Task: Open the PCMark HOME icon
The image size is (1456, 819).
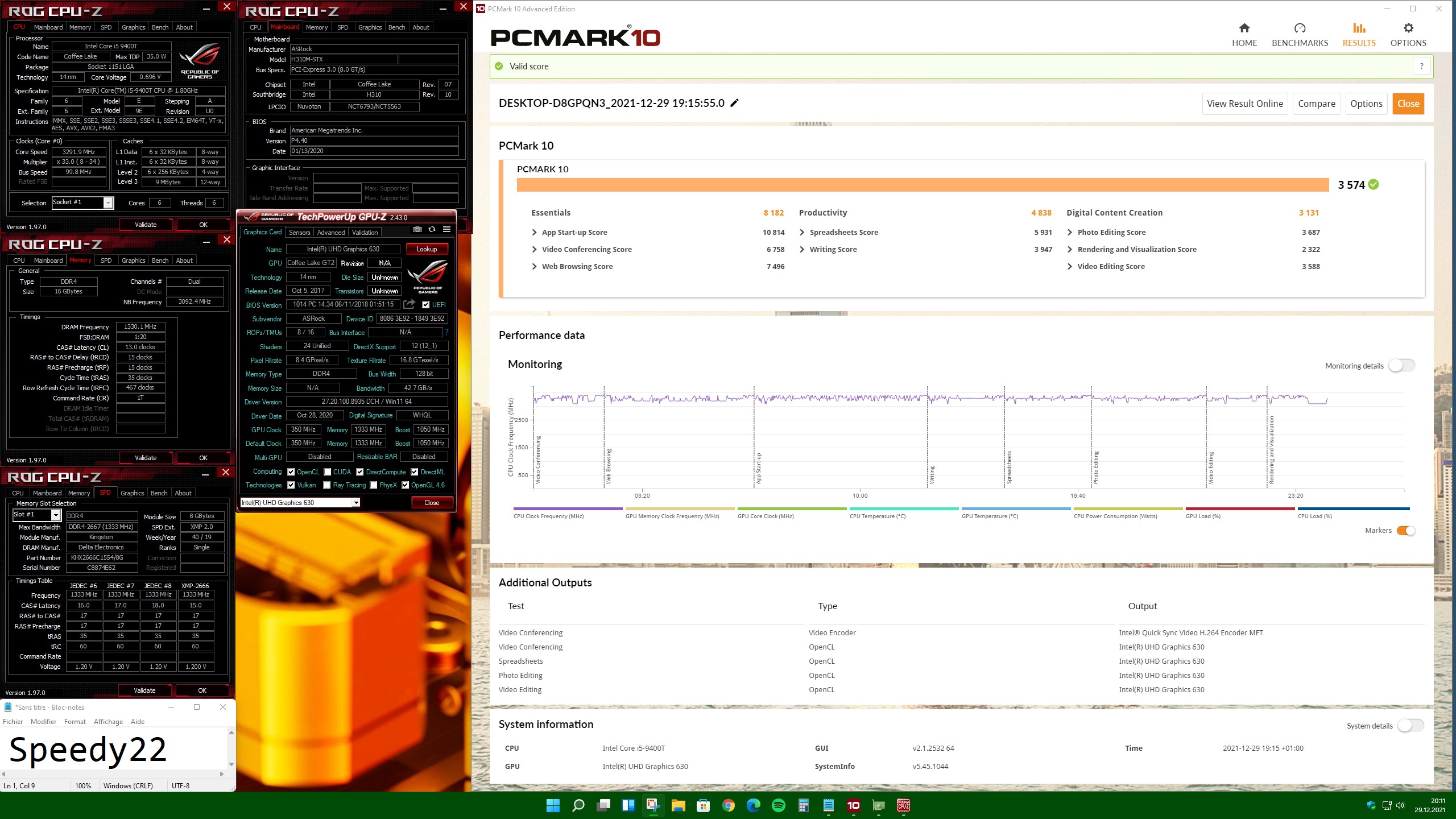Action: pyautogui.click(x=1244, y=28)
